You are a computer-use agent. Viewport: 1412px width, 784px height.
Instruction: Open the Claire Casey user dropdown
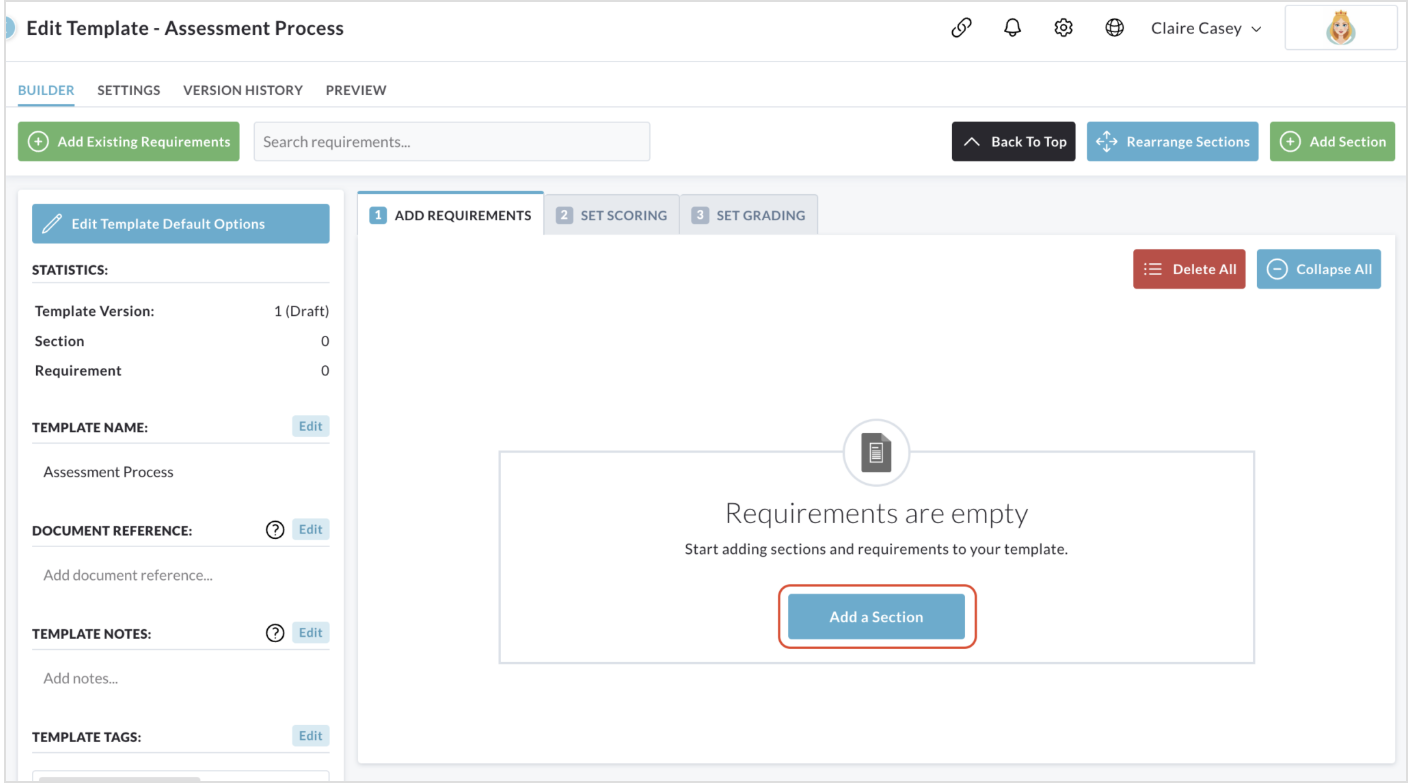pyautogui.click(x=1206, y=29)
